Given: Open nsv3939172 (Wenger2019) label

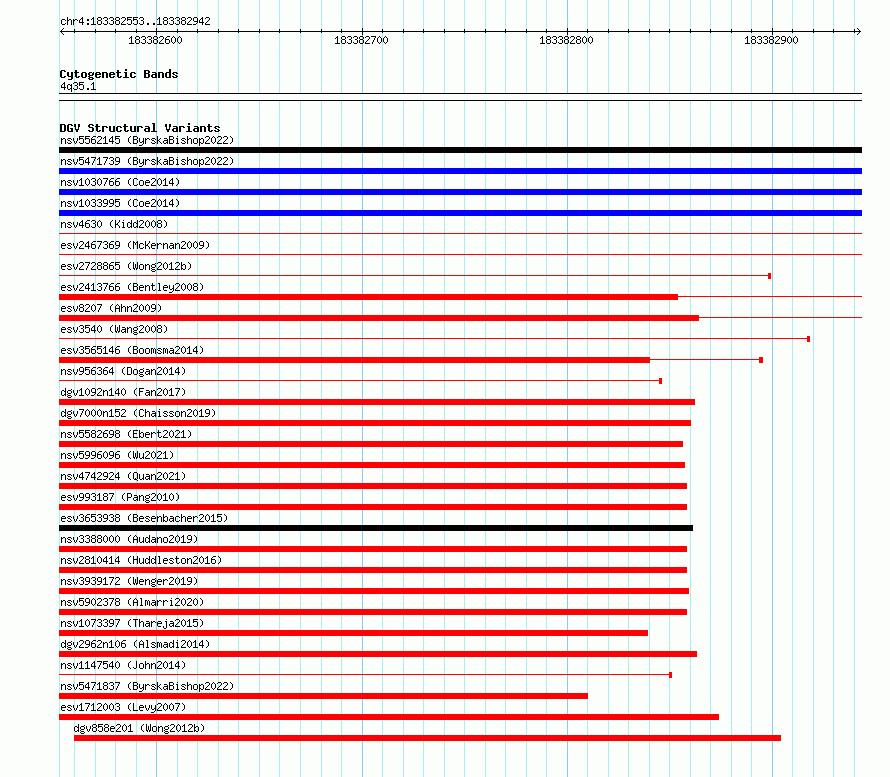Looking at the screenshot, I should [x=129, y=581].
